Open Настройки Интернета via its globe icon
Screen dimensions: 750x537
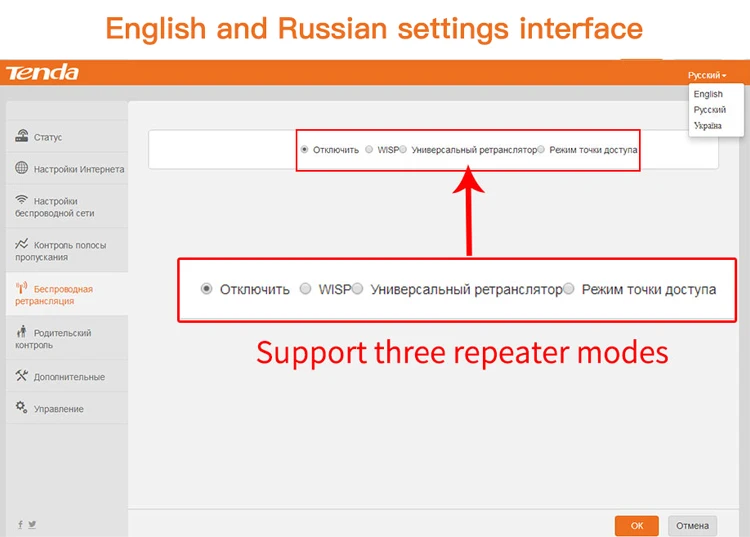(x=22, y=168)
